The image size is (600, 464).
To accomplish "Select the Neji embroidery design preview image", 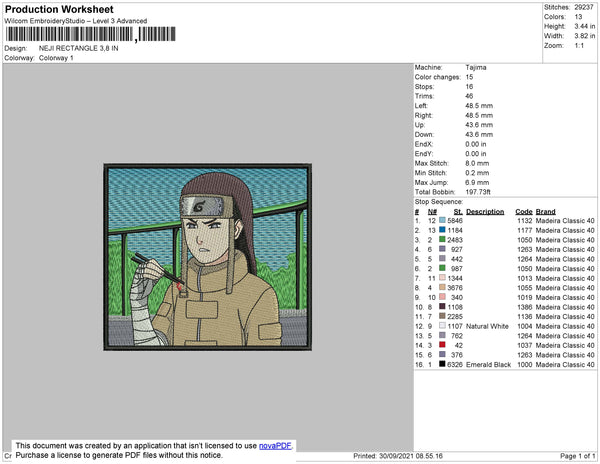I will pyautogui.click(x=207, y=257).
